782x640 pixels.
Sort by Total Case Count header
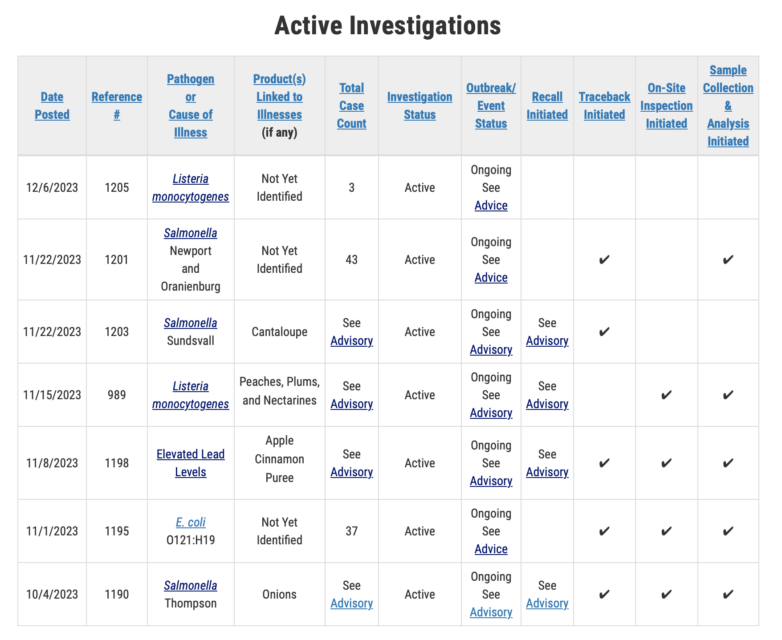pyautogui.click(x=352, y=106)
